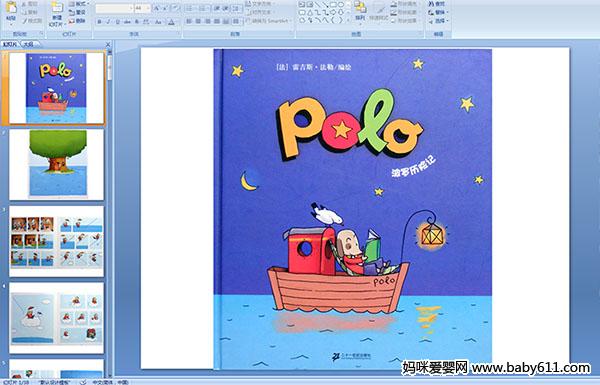Open the font size dropdown

coord(148,8)
